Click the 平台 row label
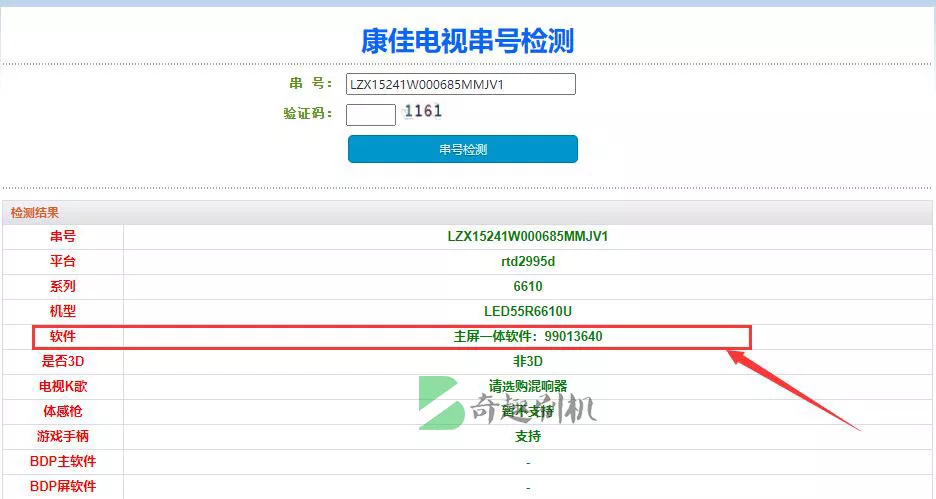 click(63, 261)
